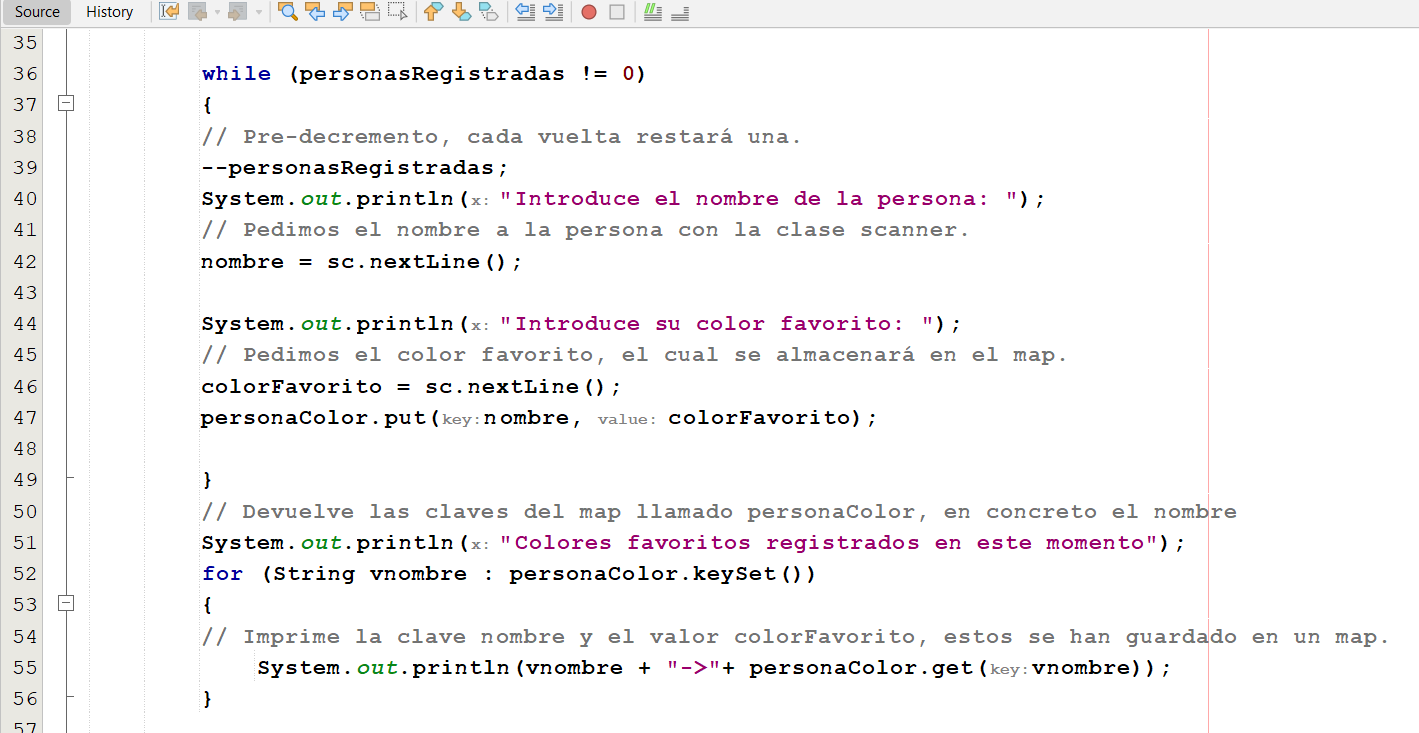Screen dimensions: 1419x733
Task: Collapse the while loop fold at line 37
Action: (x=65, y=103)
